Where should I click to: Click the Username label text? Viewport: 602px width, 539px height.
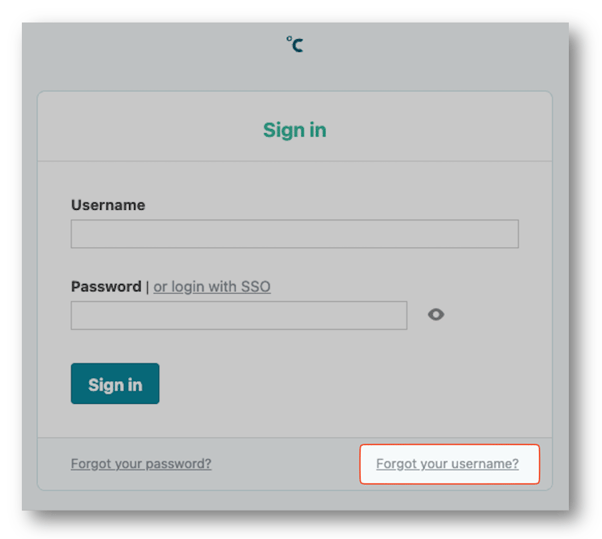click(x=108, y=205)
